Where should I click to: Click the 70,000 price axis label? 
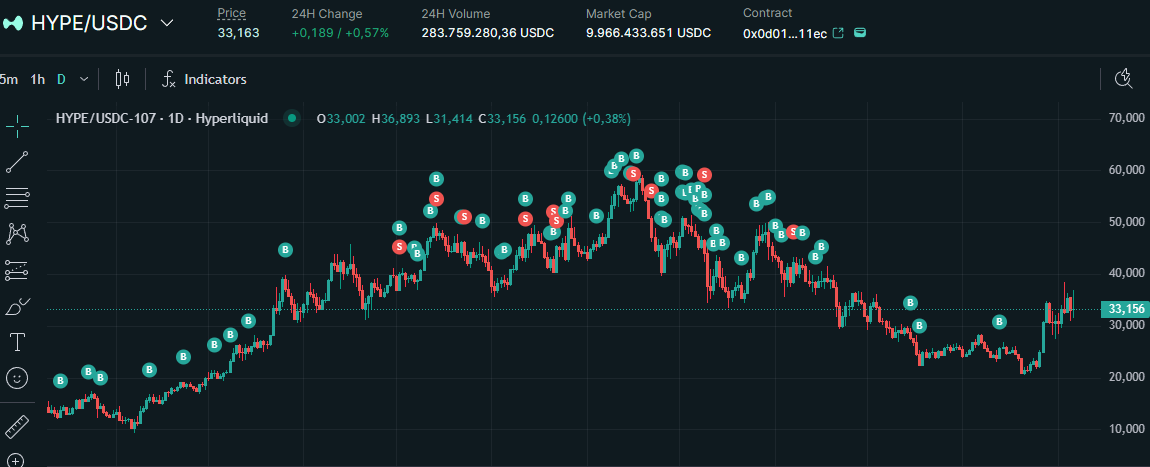coord(1125,117)
